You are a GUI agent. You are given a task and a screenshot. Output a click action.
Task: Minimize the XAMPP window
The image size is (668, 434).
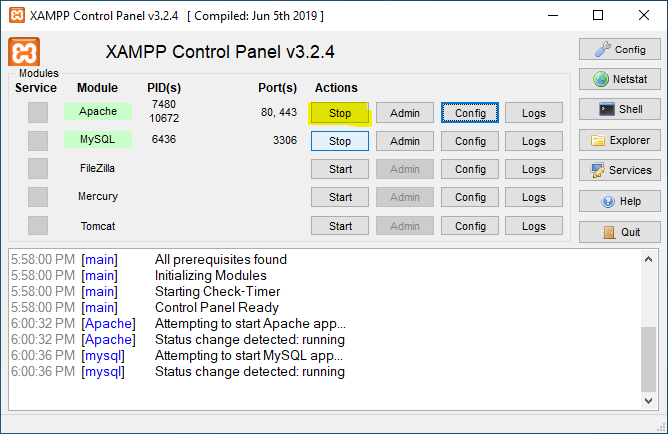(553, 15)
